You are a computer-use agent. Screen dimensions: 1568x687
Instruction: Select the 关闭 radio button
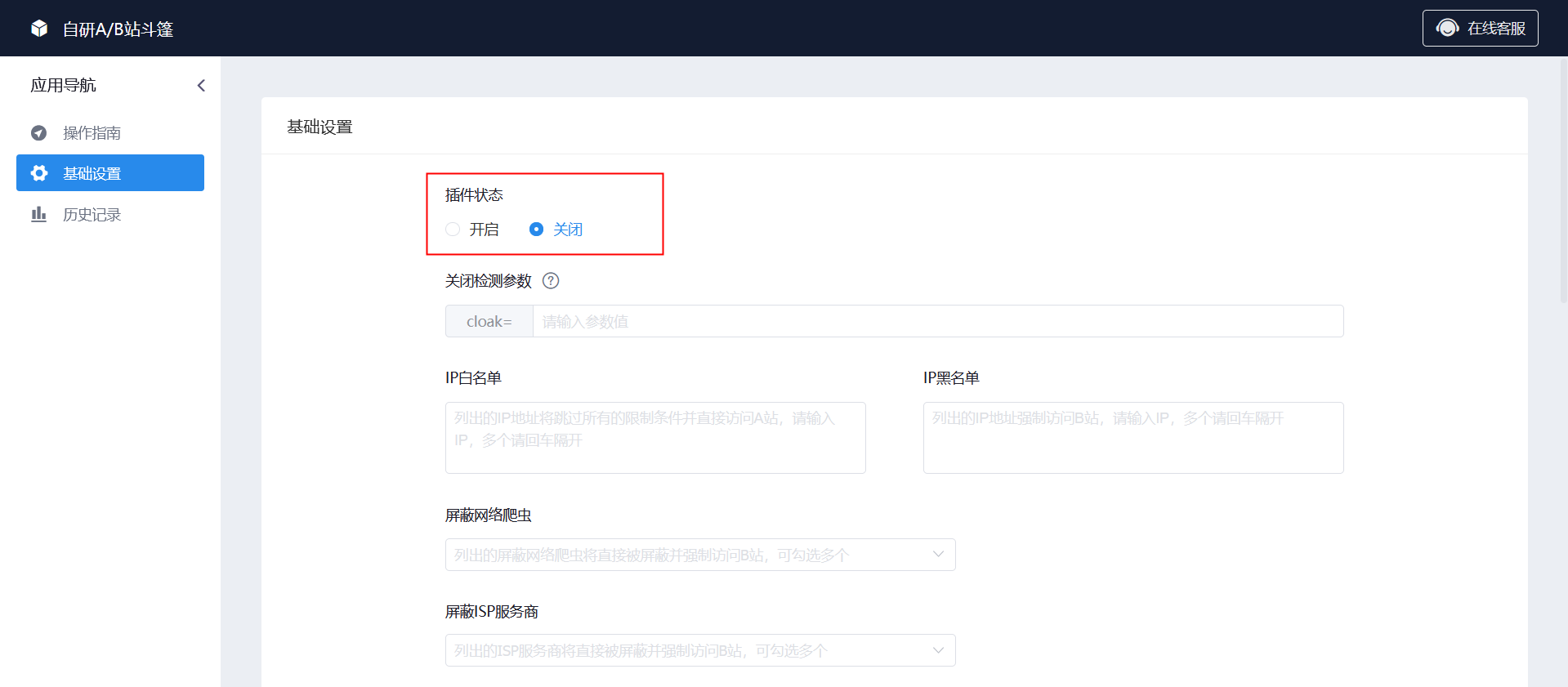click(536, 230)
